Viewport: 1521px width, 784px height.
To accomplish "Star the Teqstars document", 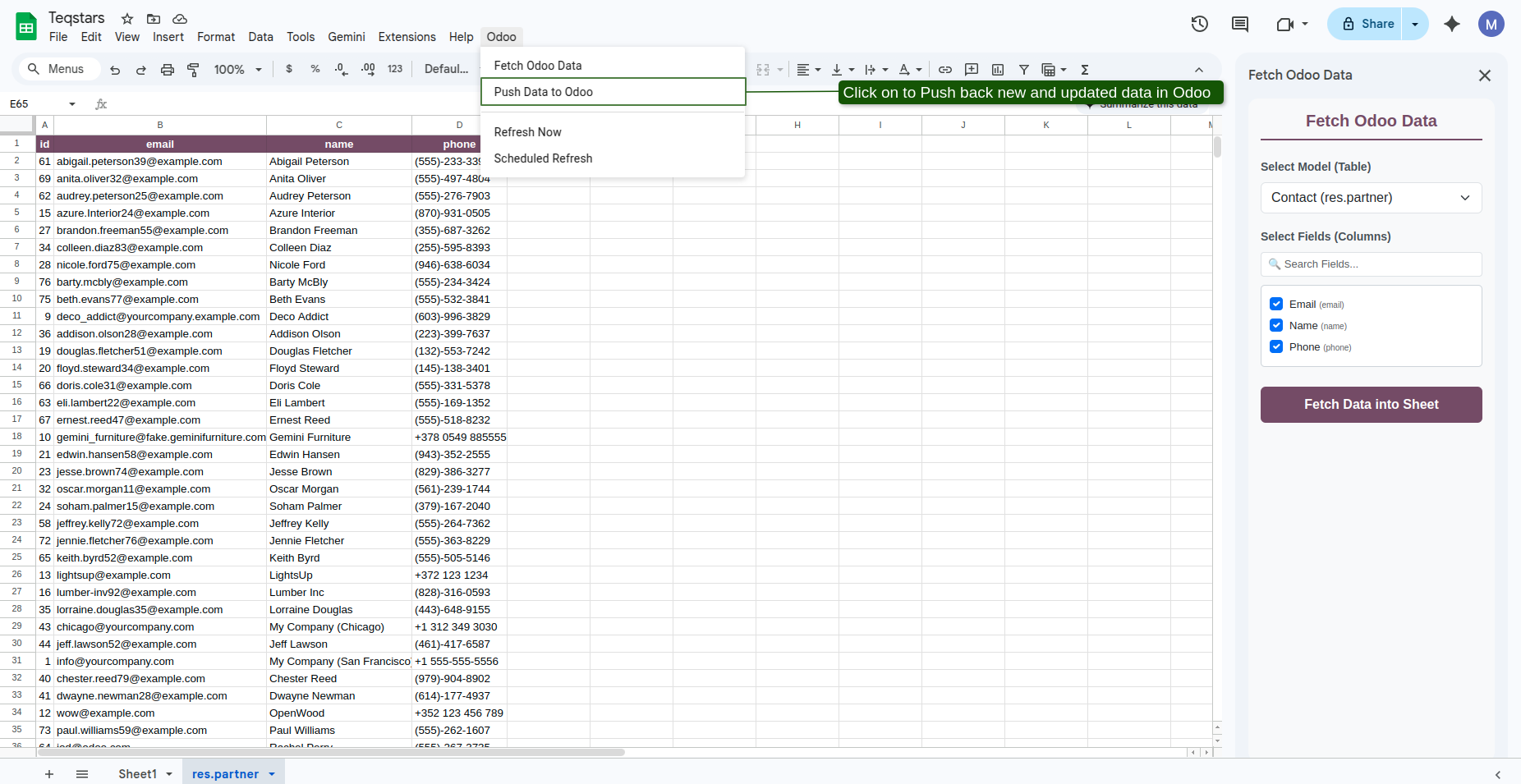I will [127, 18].
